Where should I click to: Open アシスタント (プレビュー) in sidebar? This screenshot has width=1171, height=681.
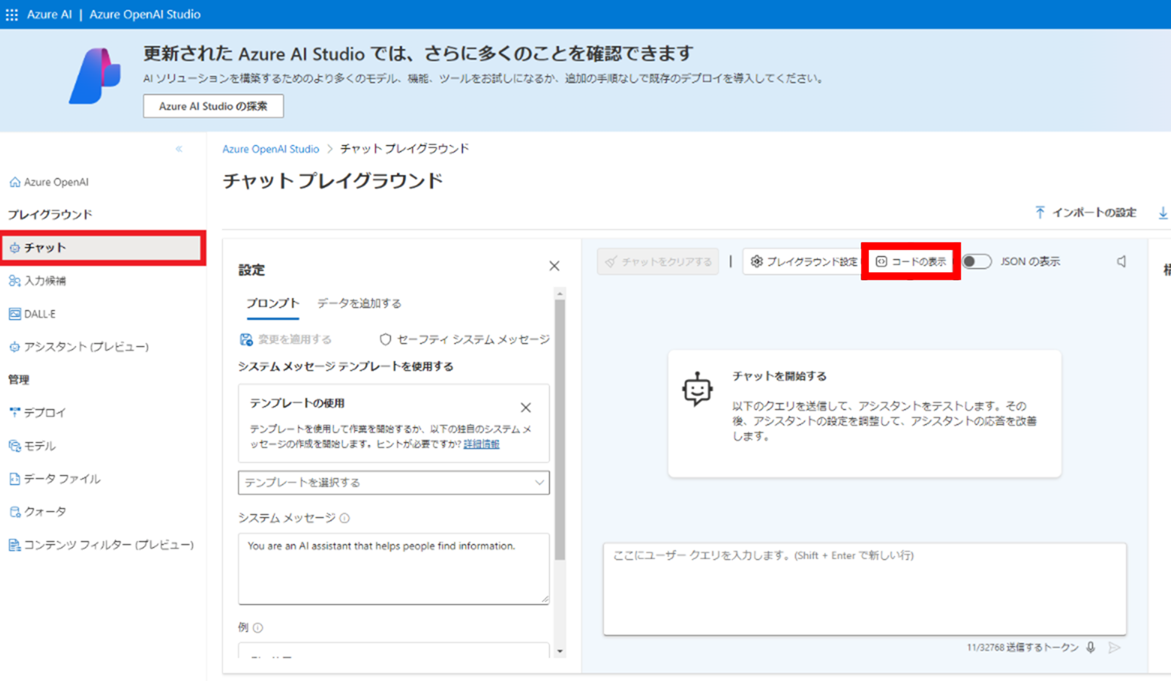tap(78, 346)
